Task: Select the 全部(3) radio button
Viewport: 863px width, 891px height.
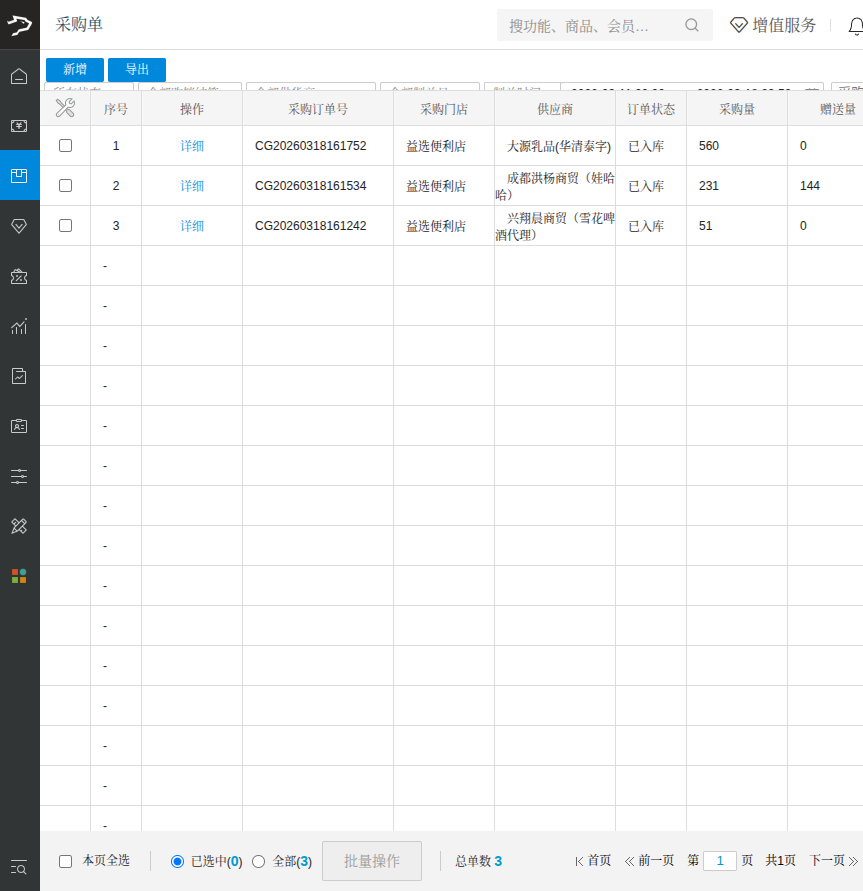Action: 258,861
